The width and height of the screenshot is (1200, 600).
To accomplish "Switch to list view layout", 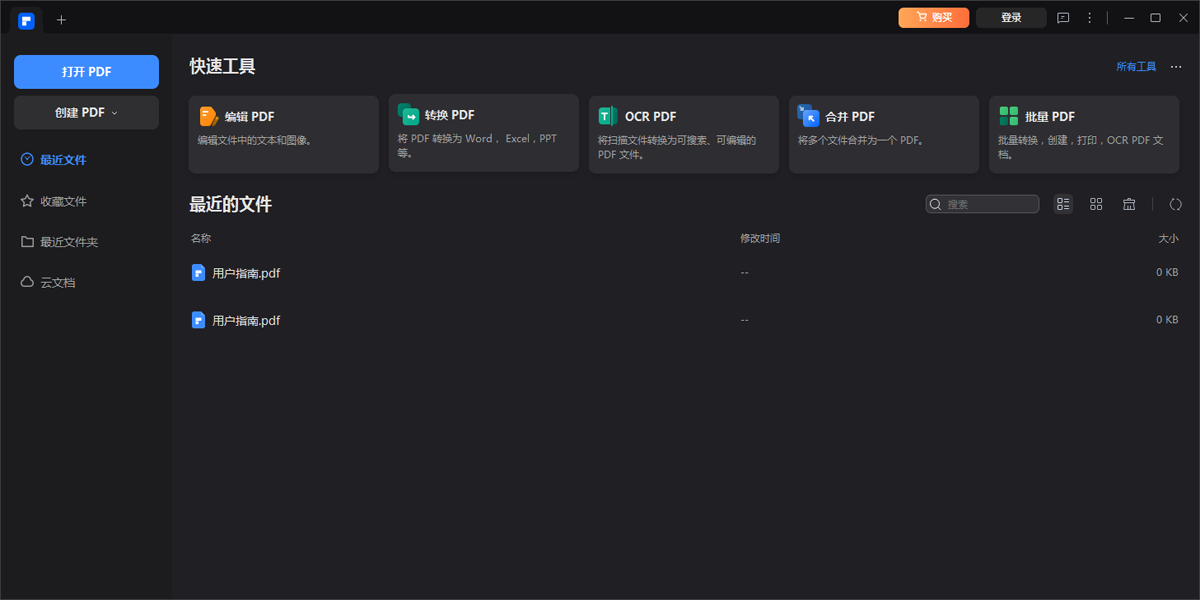I will tap(1063, 204).
